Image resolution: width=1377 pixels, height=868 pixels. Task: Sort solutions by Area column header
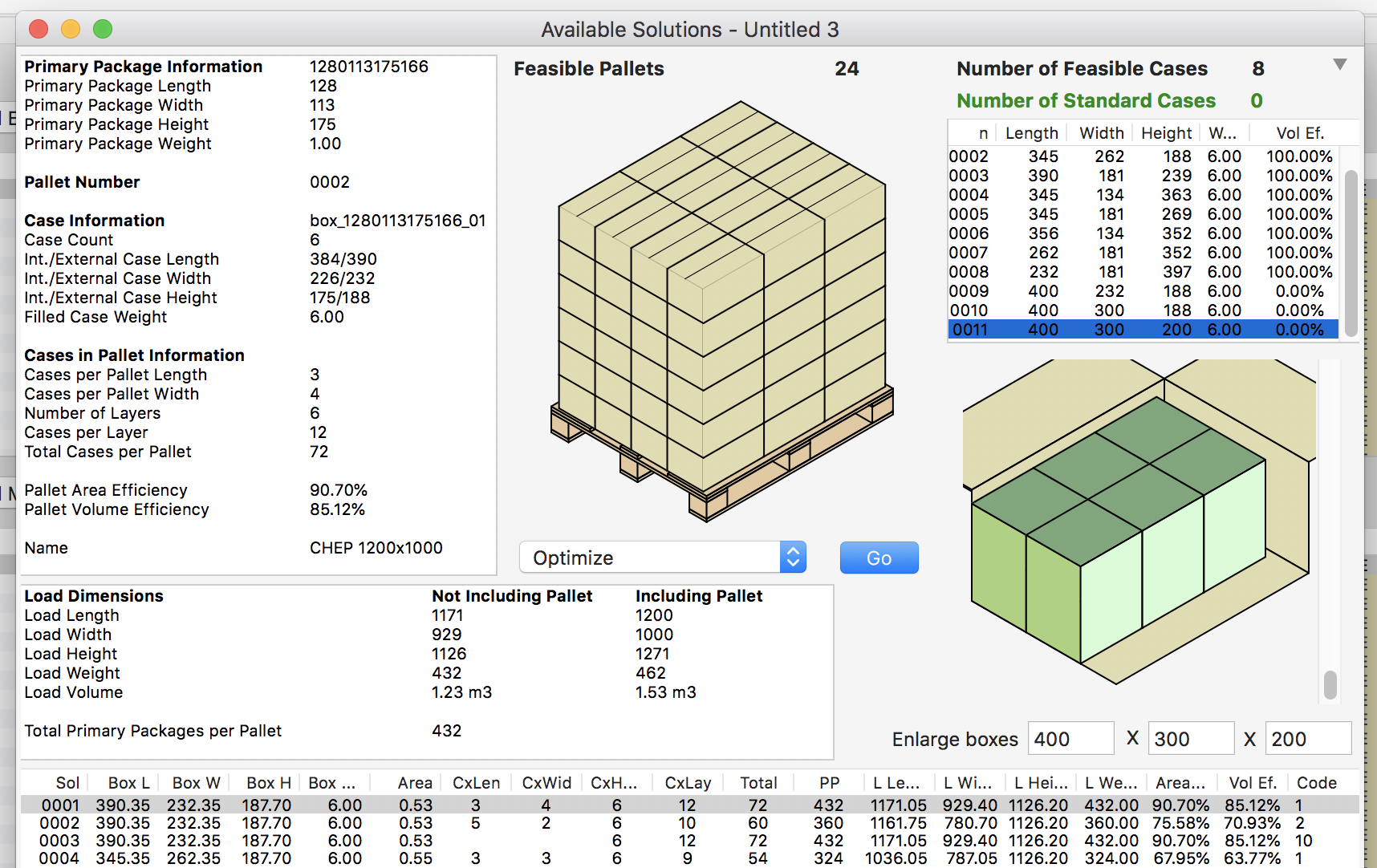[414, 783]
